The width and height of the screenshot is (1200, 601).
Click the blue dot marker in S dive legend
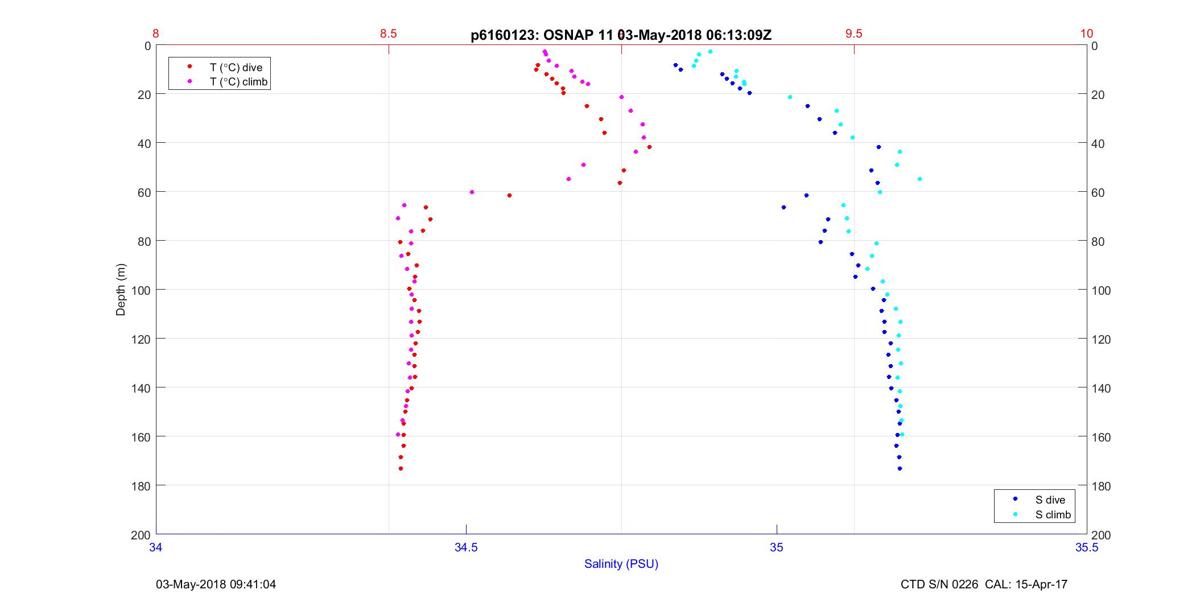[1015, 498]
